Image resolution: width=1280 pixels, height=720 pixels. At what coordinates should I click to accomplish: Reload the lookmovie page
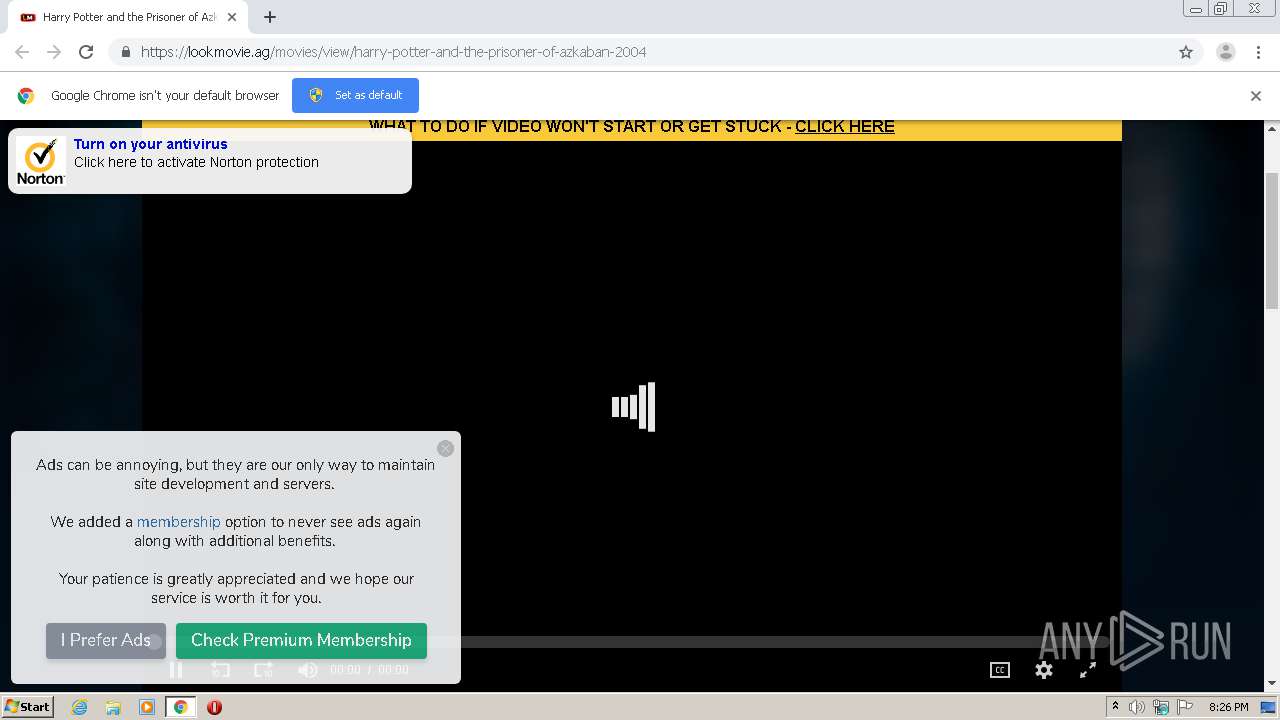click(86, 52)
